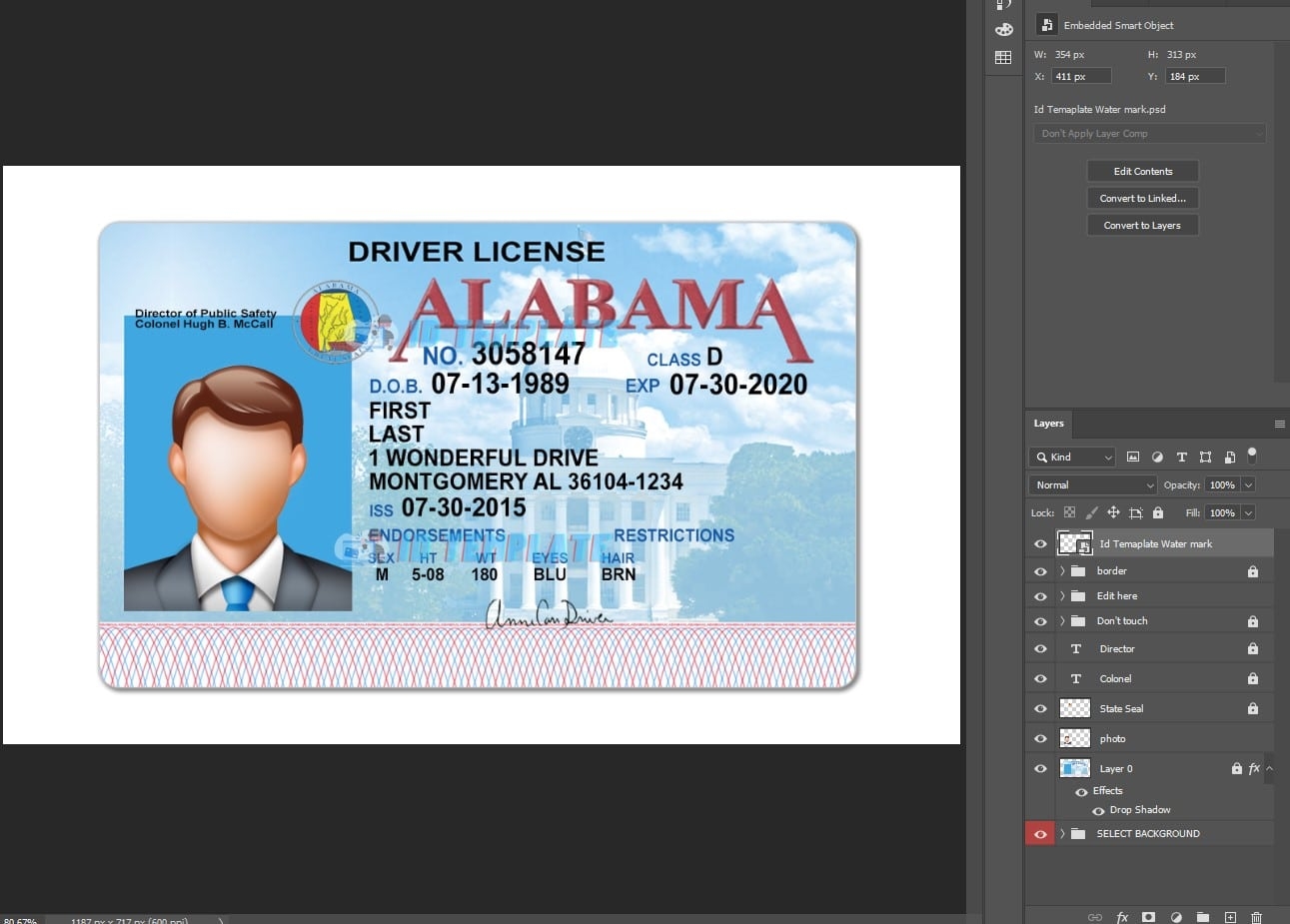1290x924 pixels.
Task: Expand the Edit here layer group
Action: click(x=1062, y=596)
